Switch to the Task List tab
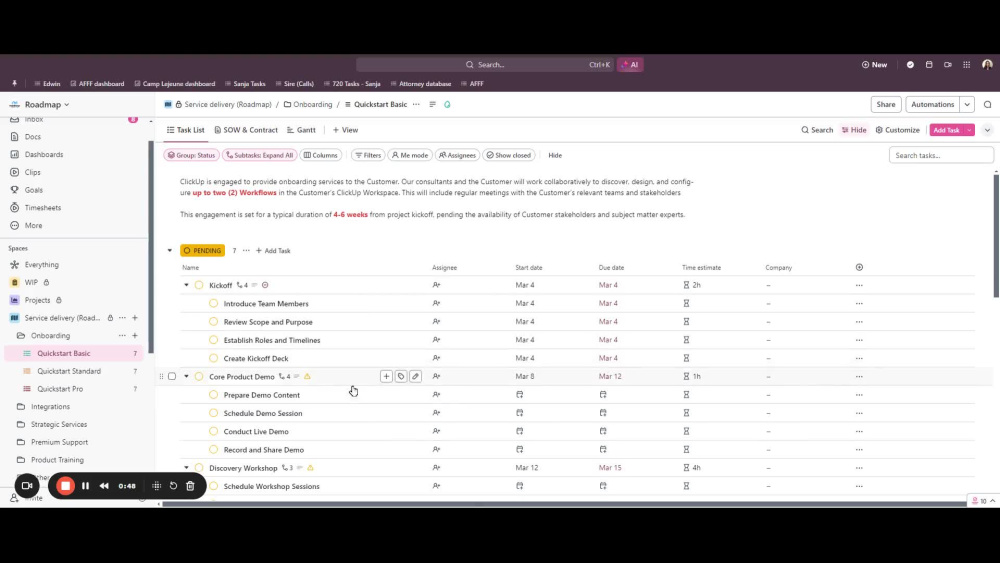The width and height of the screenshot is (1000, 563). click(186, 130)
